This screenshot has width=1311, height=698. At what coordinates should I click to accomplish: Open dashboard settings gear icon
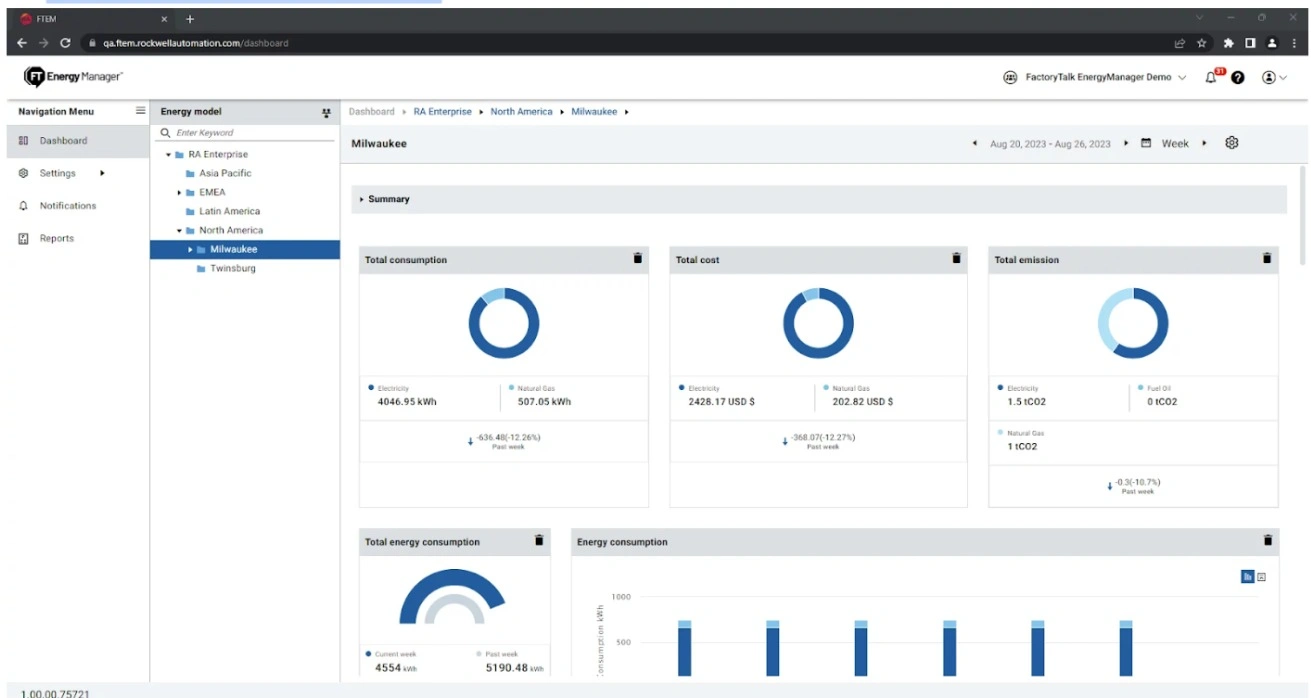click(1232, 143)
